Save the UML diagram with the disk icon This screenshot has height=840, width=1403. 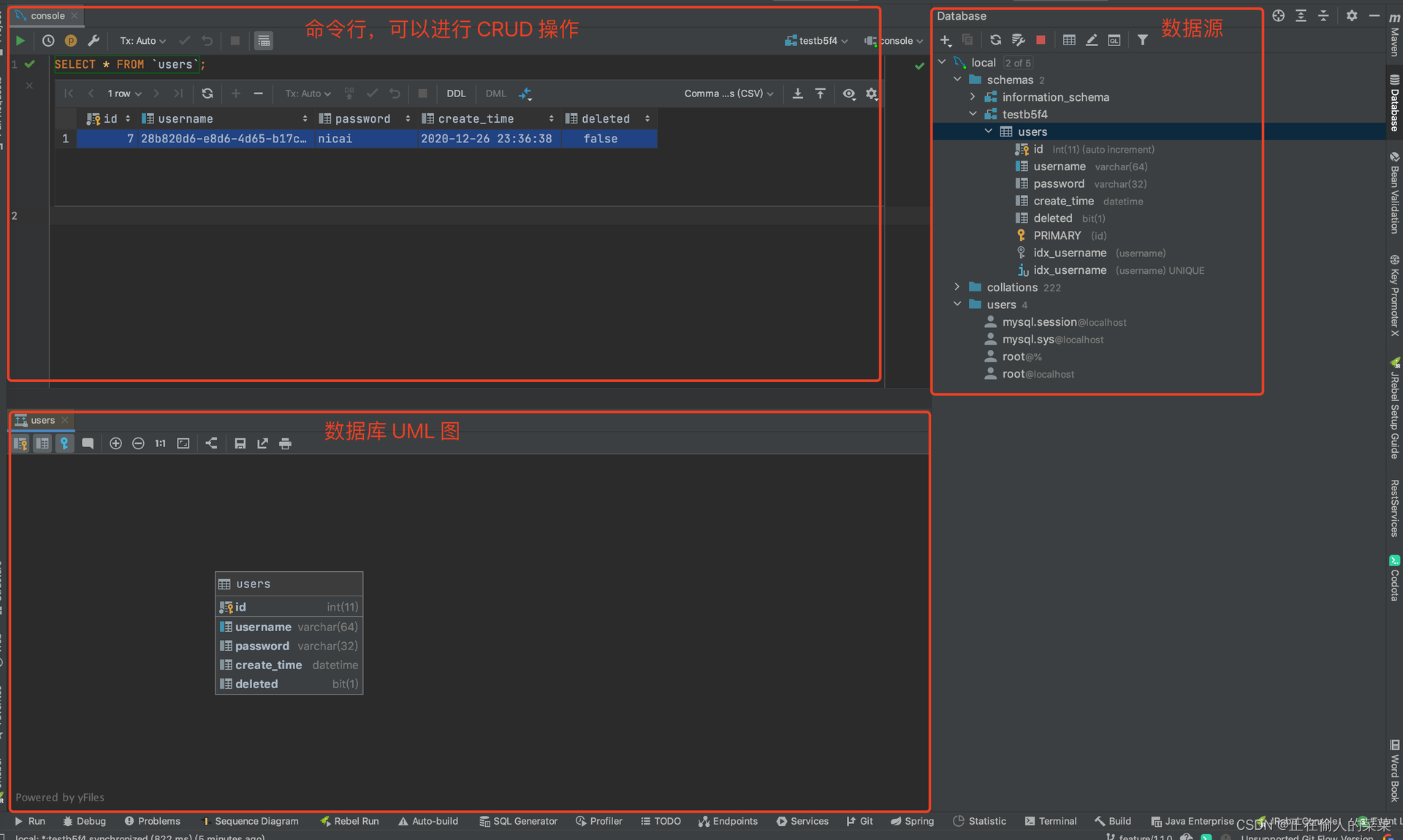coord(240,443)
